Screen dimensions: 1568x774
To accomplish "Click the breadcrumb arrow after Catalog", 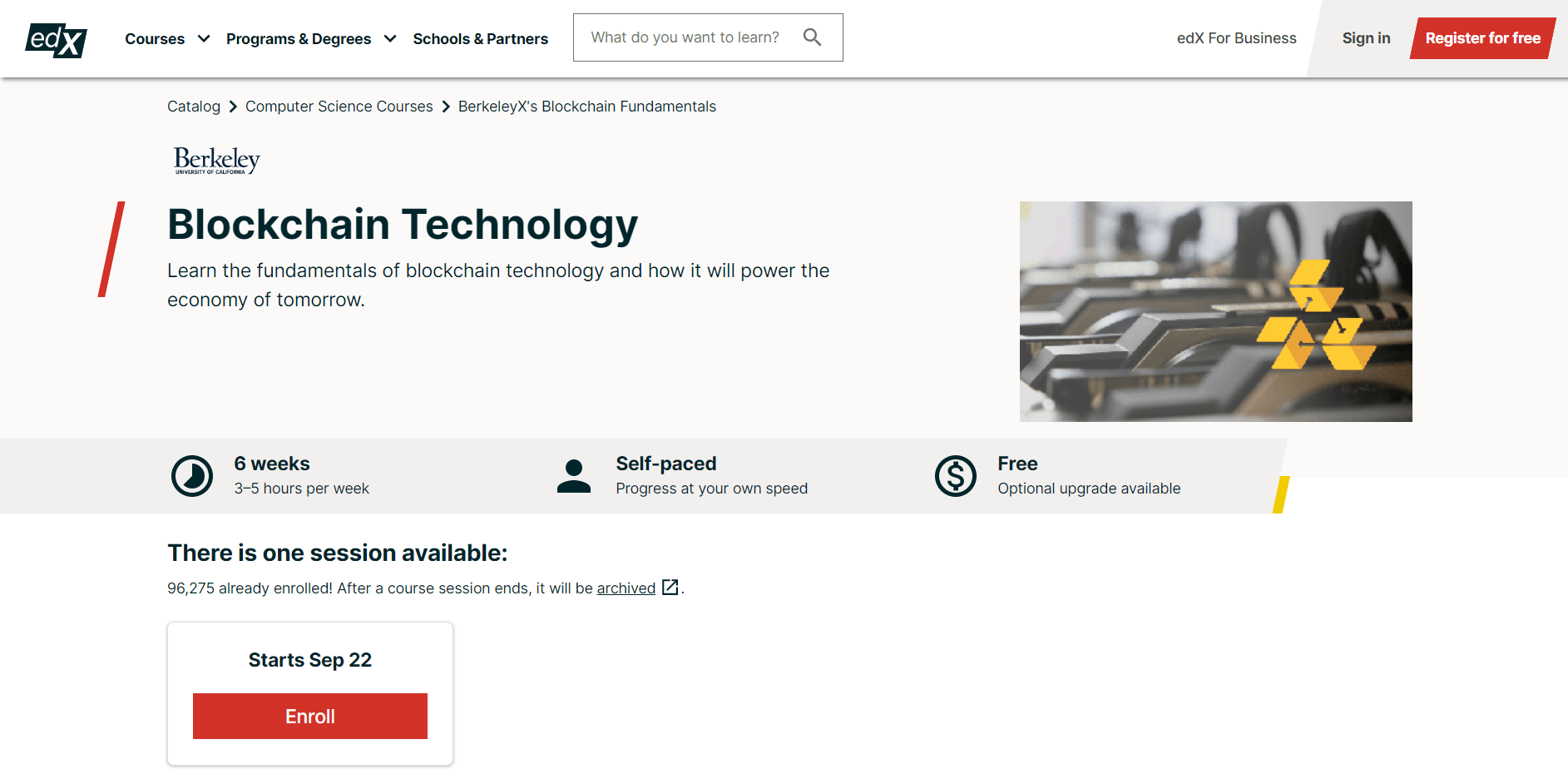I will pos(233,107).
